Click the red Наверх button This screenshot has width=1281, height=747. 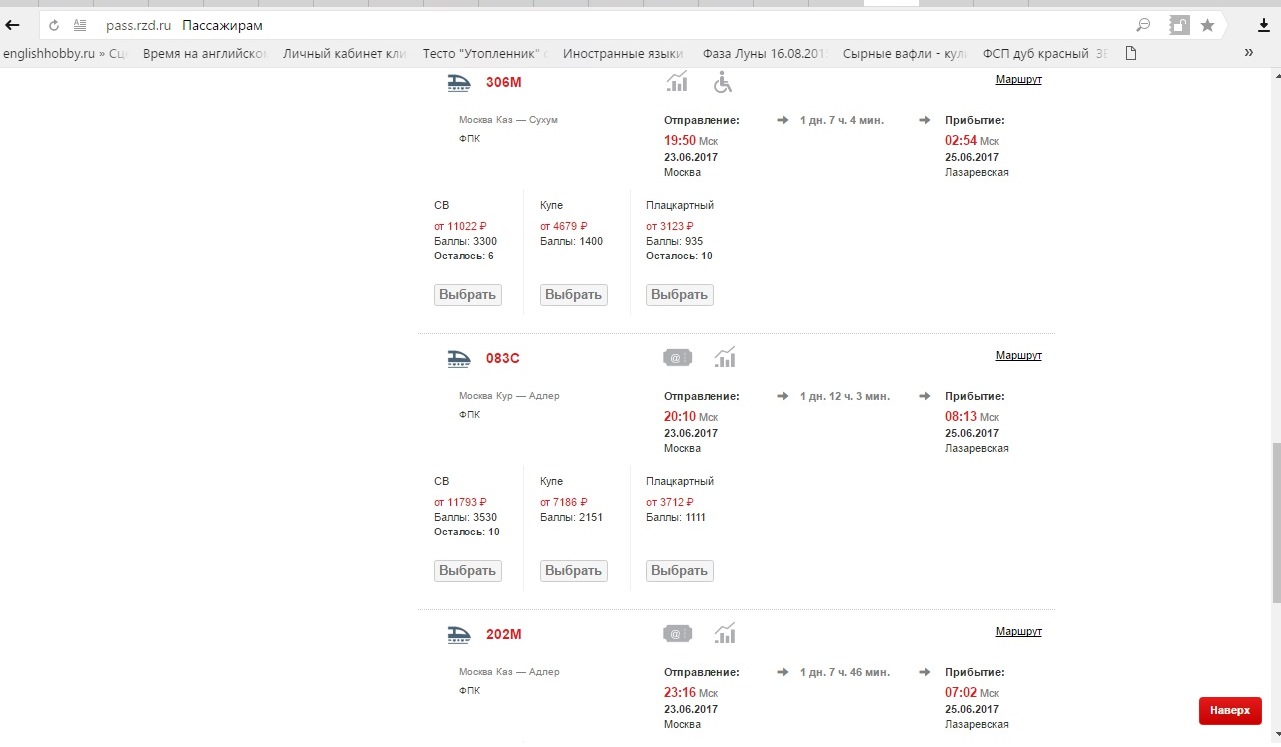coord(1229,710)
